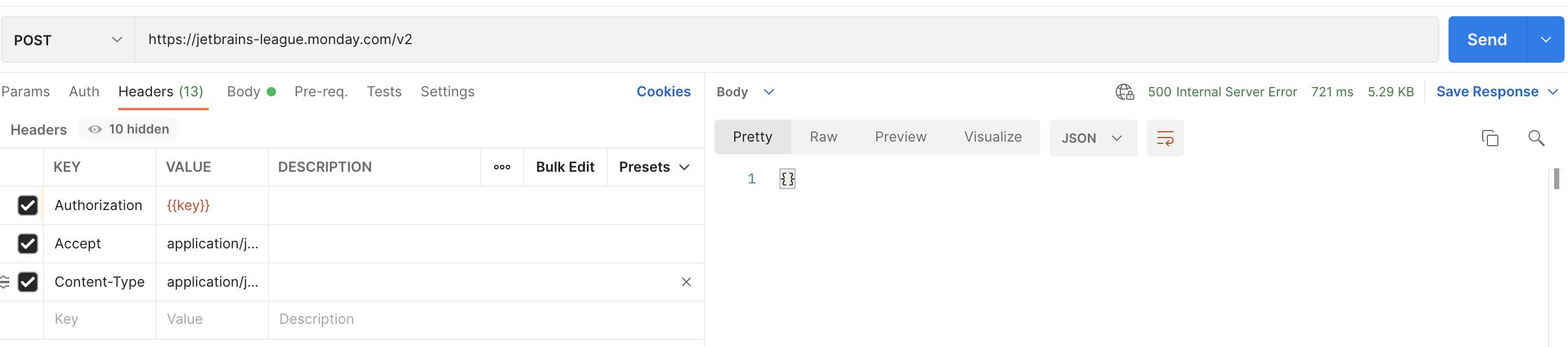Select the Raw response view tab
Viewport: 1568px width, 347px height.
click(x=823, y=137)
